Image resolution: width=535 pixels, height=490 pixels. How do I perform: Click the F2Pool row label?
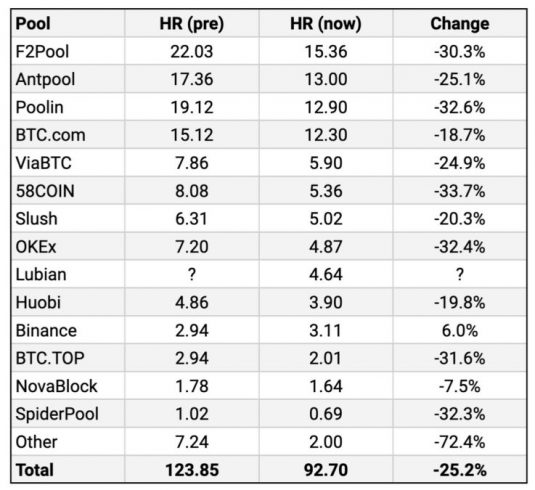click(x=42, y=52)
